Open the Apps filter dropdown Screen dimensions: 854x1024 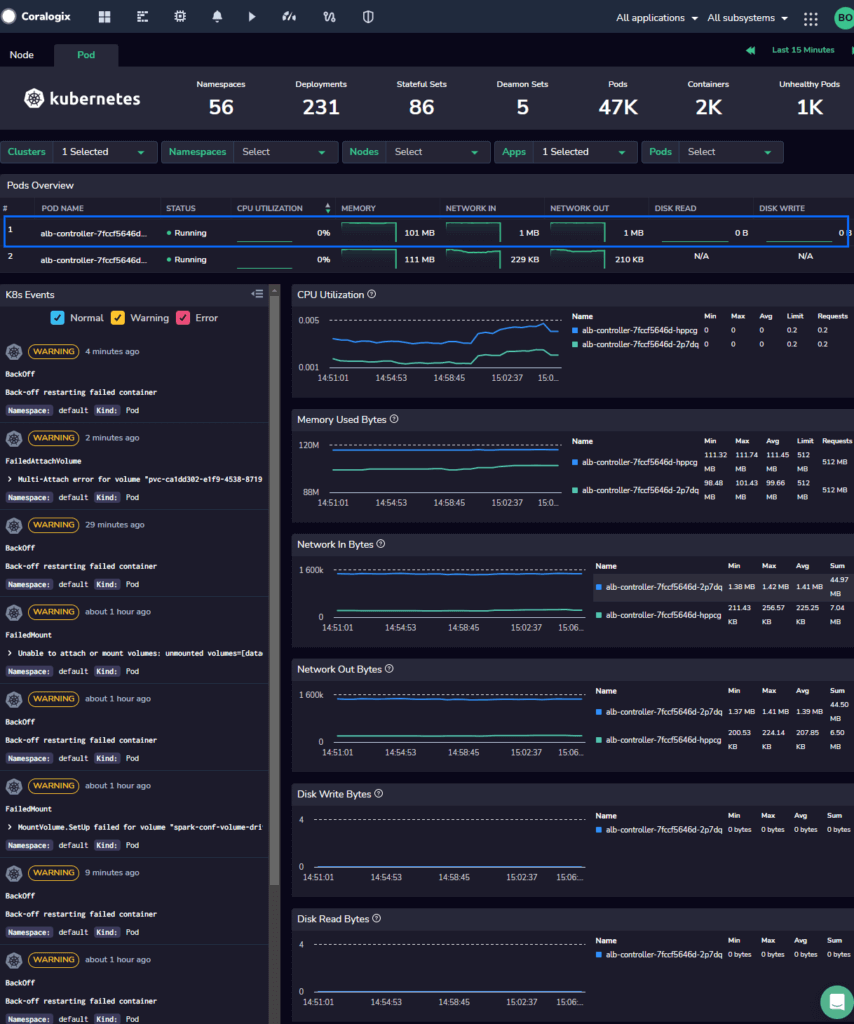585,152
